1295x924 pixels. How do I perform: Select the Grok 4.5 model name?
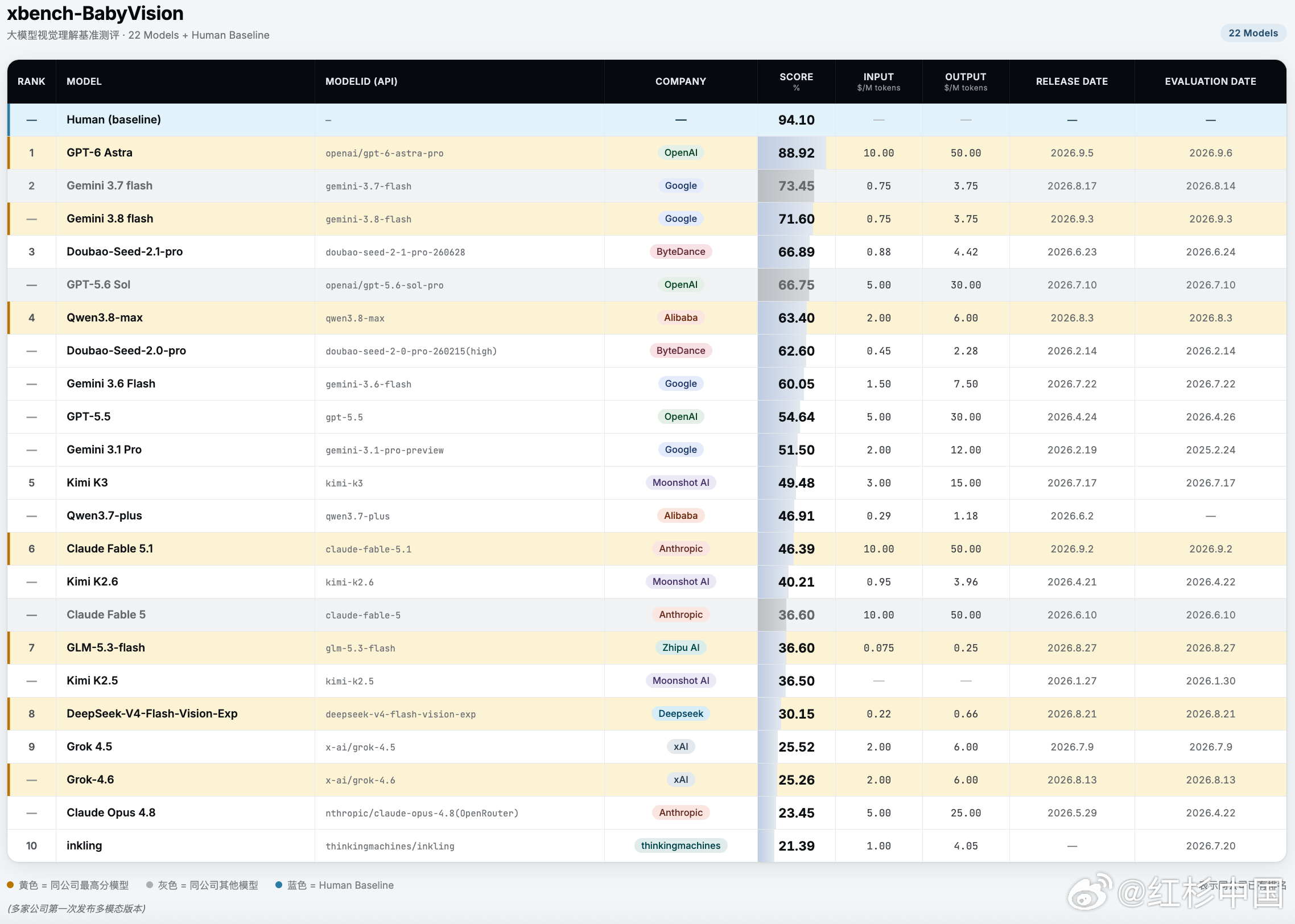[89, 746]
